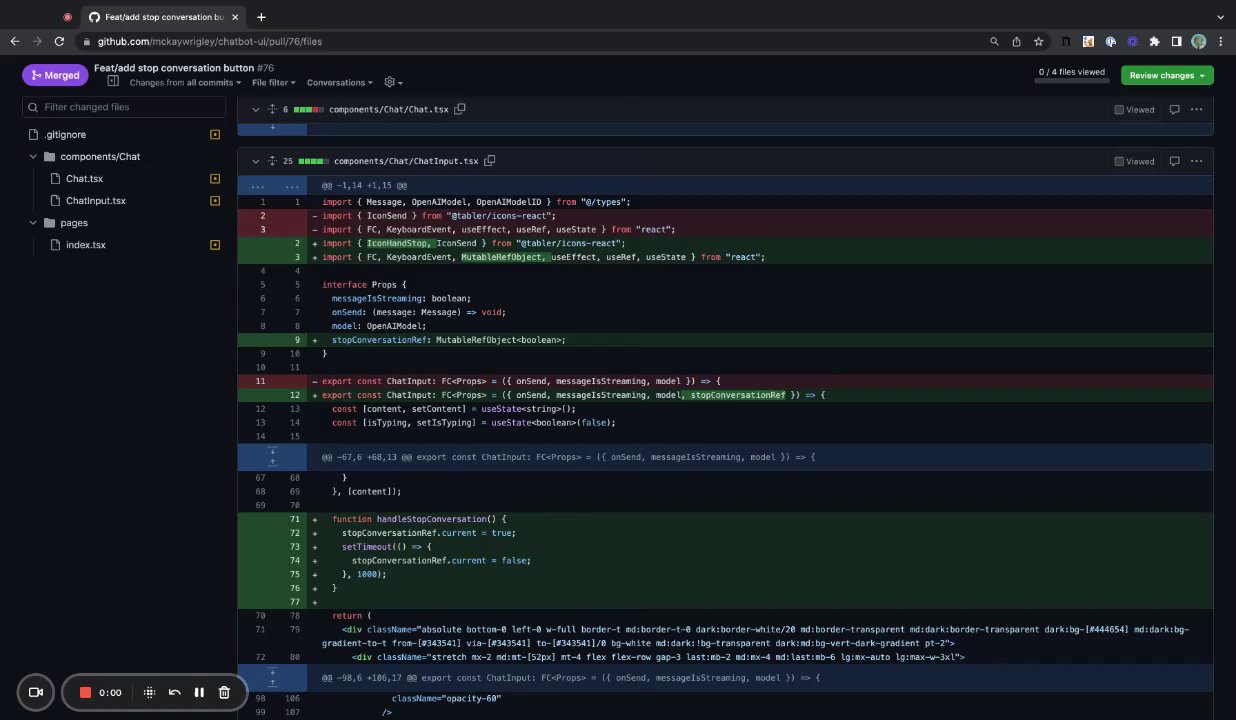
Task: Click the purple gear extension icon
Action: tap(1132, 41)
